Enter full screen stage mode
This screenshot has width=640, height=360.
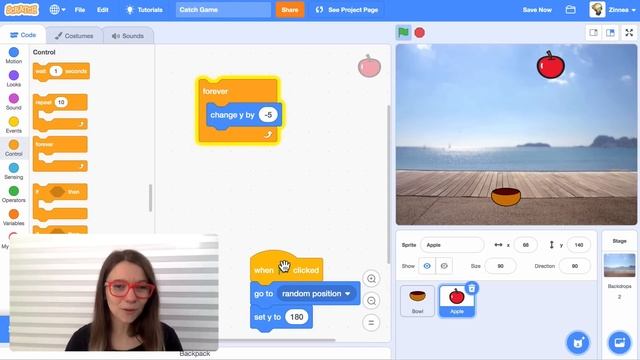(x=629, y=33)
